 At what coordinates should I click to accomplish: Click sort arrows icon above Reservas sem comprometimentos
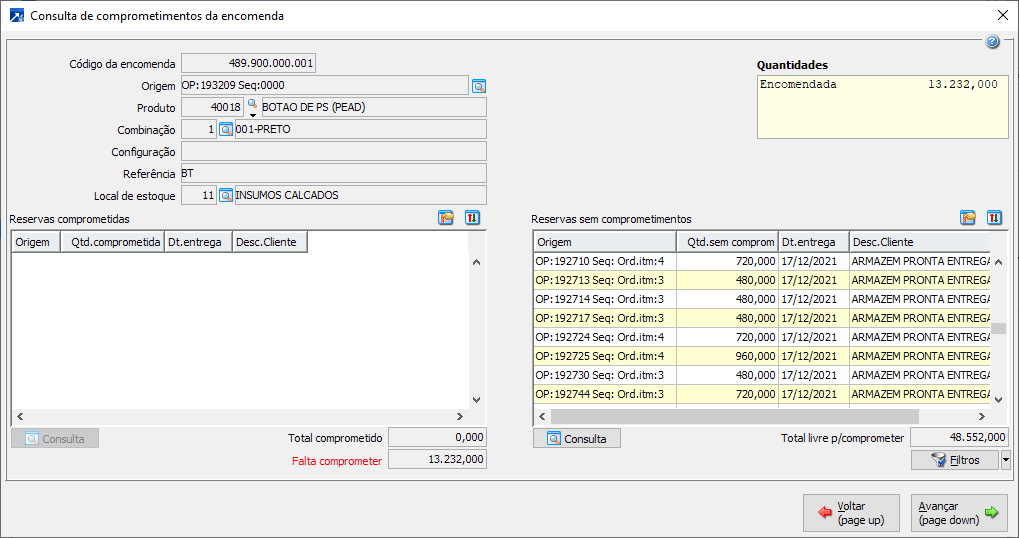tap(994, 218)
